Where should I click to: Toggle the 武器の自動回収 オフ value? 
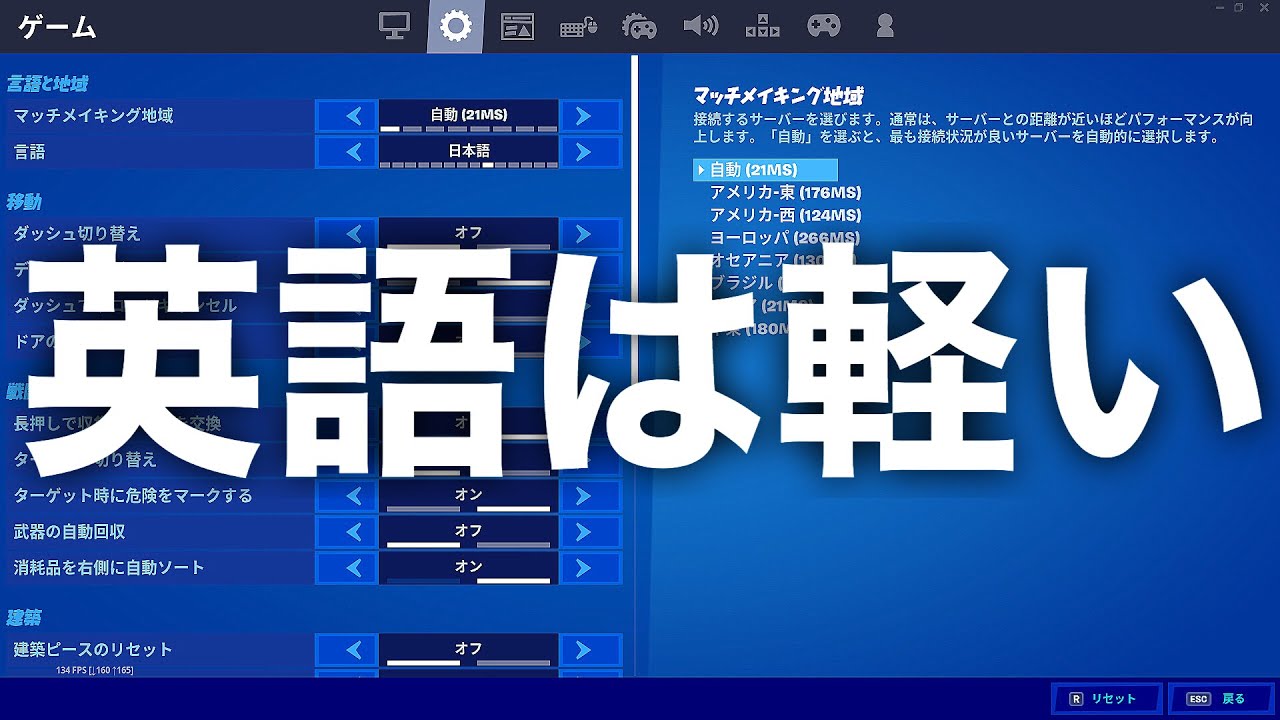[469, 532]
